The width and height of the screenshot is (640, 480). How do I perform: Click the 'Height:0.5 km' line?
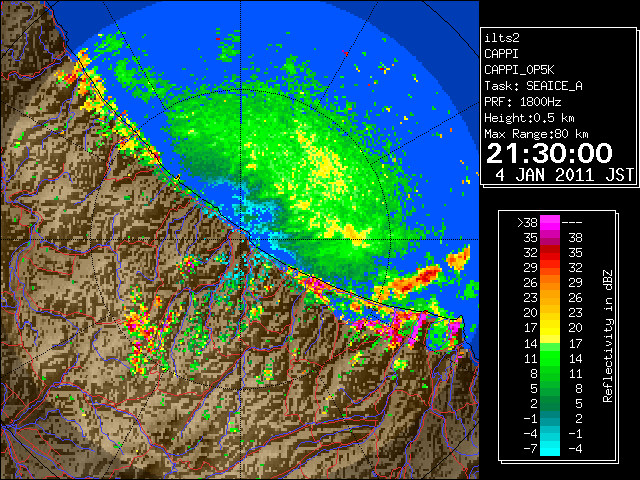click(x=529, y=118)
